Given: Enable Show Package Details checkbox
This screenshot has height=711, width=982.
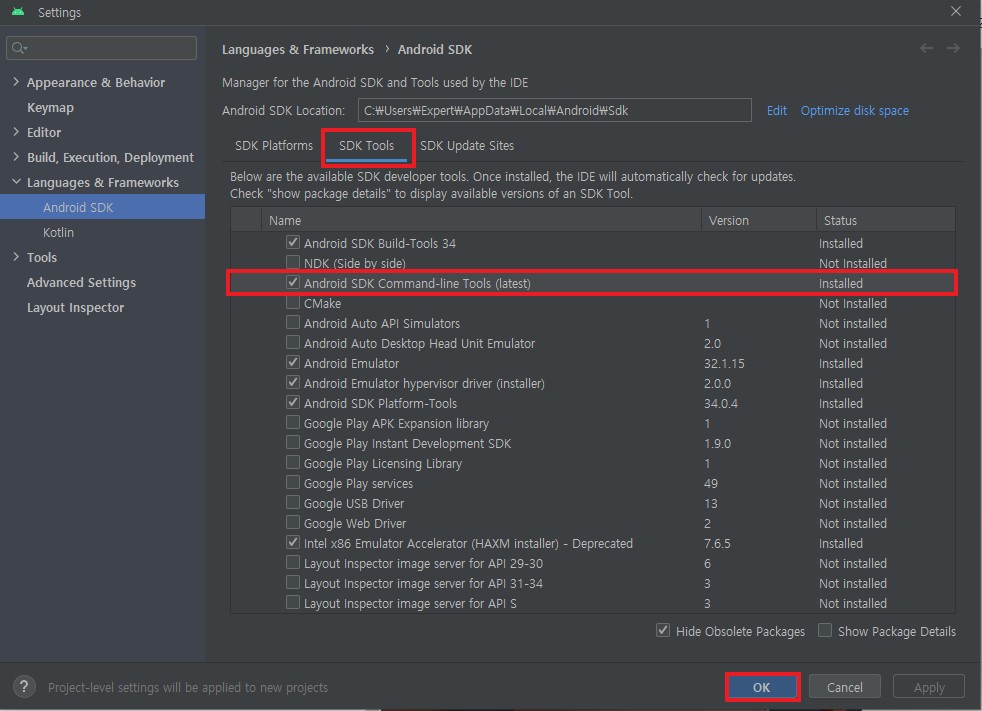Looking at the screenshot, I should coord(825,630).
